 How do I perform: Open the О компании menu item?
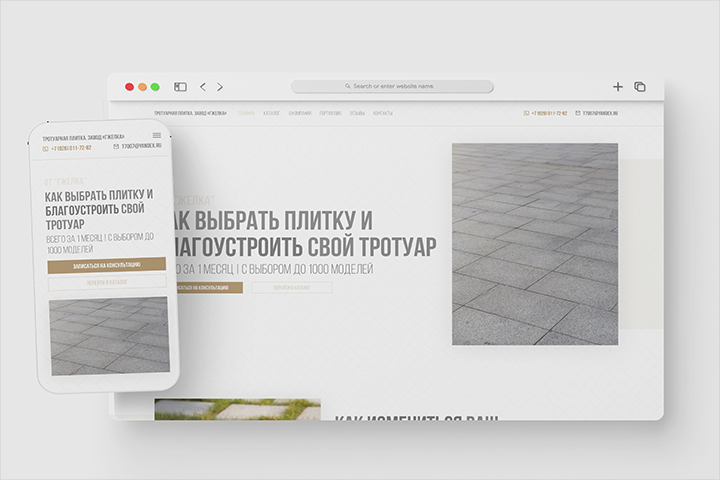[300, 113]
